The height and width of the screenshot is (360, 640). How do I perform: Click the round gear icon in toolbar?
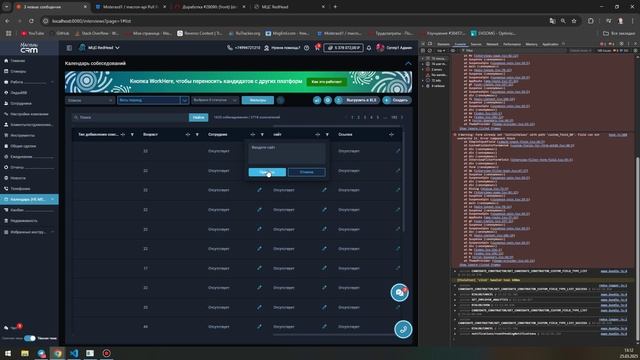pos(328,100)
